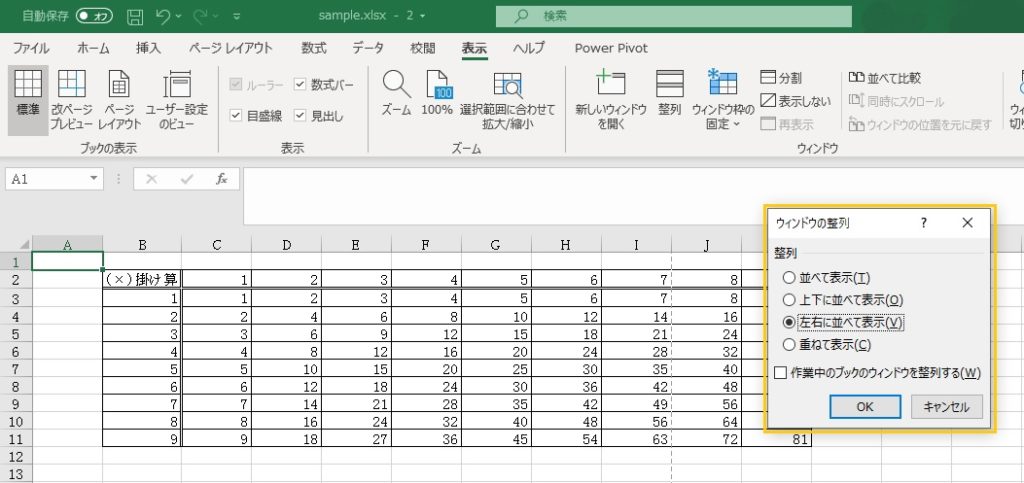Click the Arrange (整列) ribbon icon
This screenshot has width=1024, height=483.
coord(669,86)
